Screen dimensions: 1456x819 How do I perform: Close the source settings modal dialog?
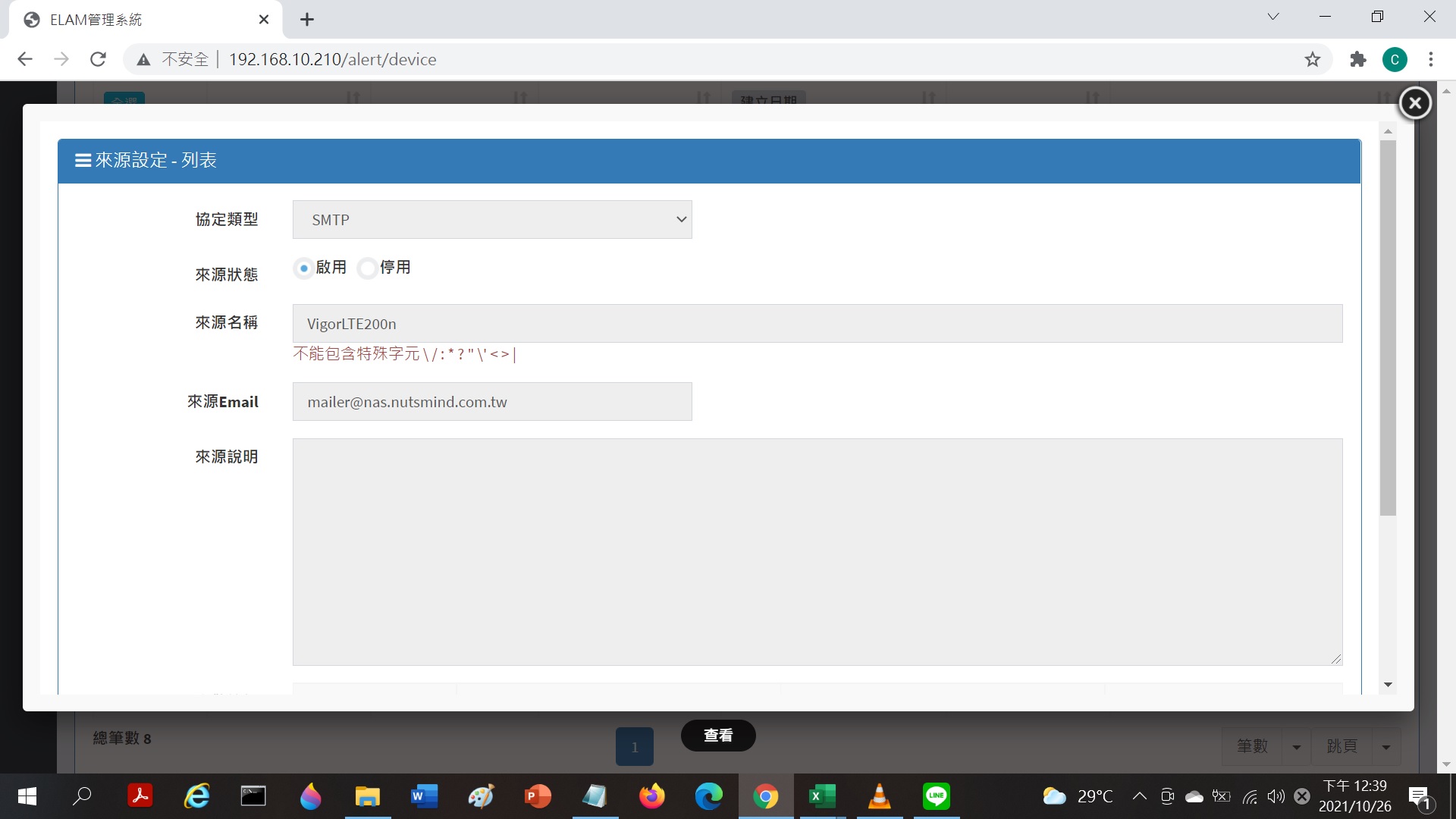coord(1415,103)
